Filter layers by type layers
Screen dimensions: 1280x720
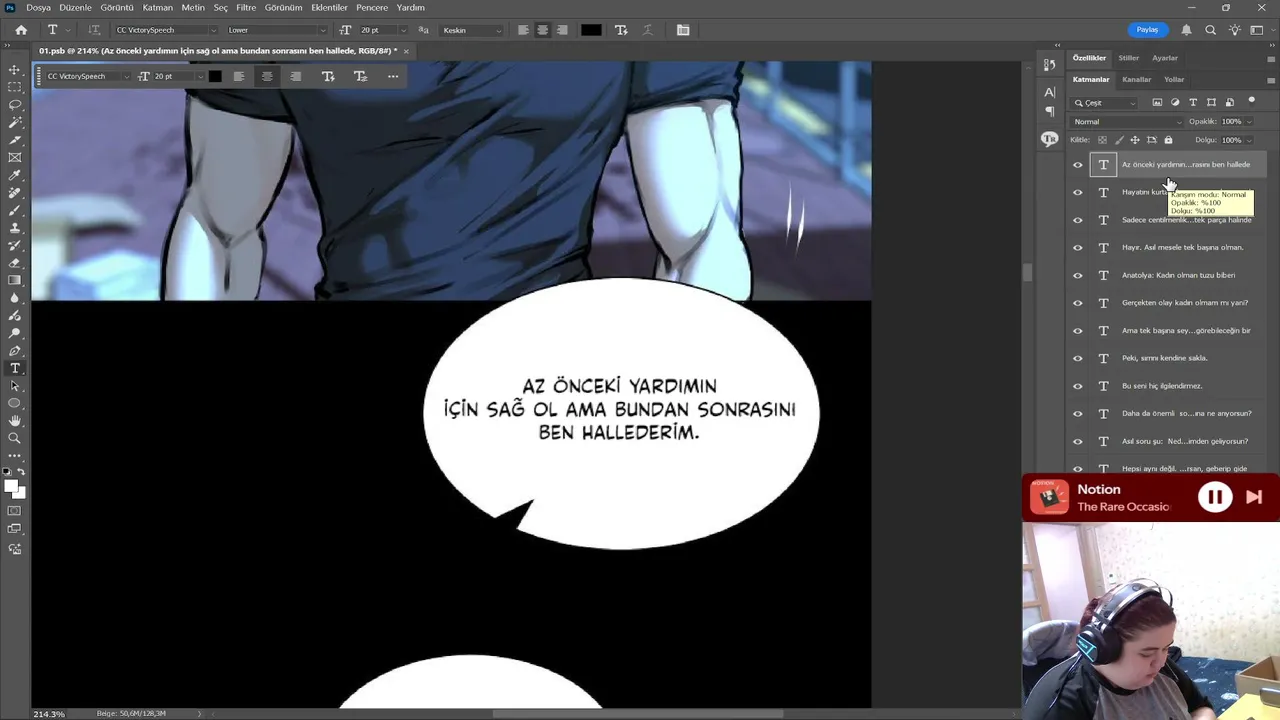click(1193, 102)
